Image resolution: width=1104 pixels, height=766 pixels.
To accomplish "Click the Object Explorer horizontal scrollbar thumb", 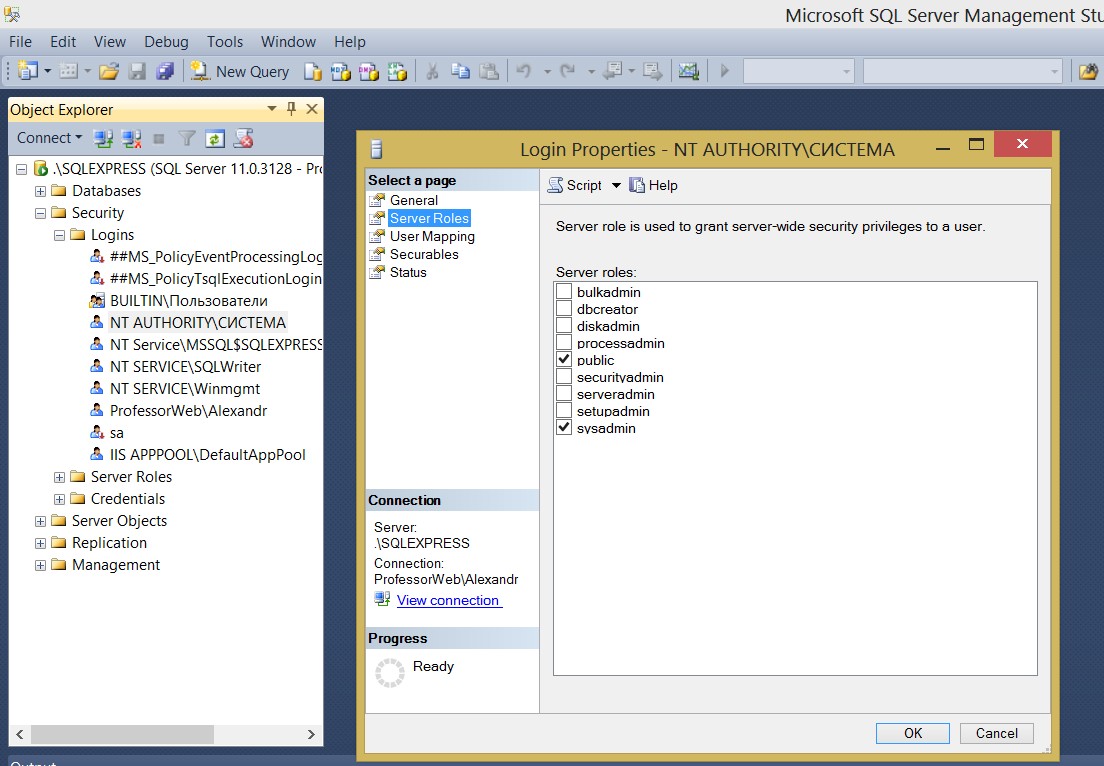I will 122,734.
